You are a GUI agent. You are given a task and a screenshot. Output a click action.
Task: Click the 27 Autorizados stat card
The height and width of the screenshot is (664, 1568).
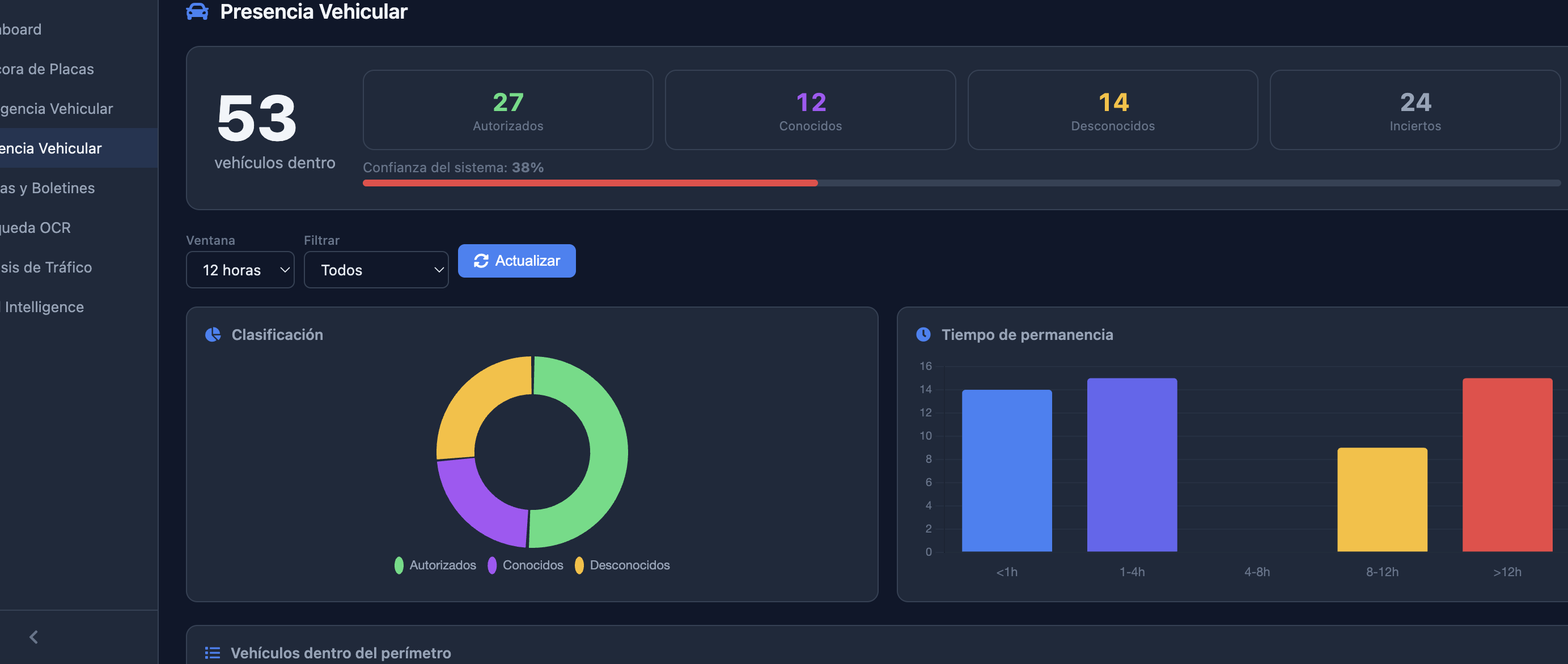508,110
